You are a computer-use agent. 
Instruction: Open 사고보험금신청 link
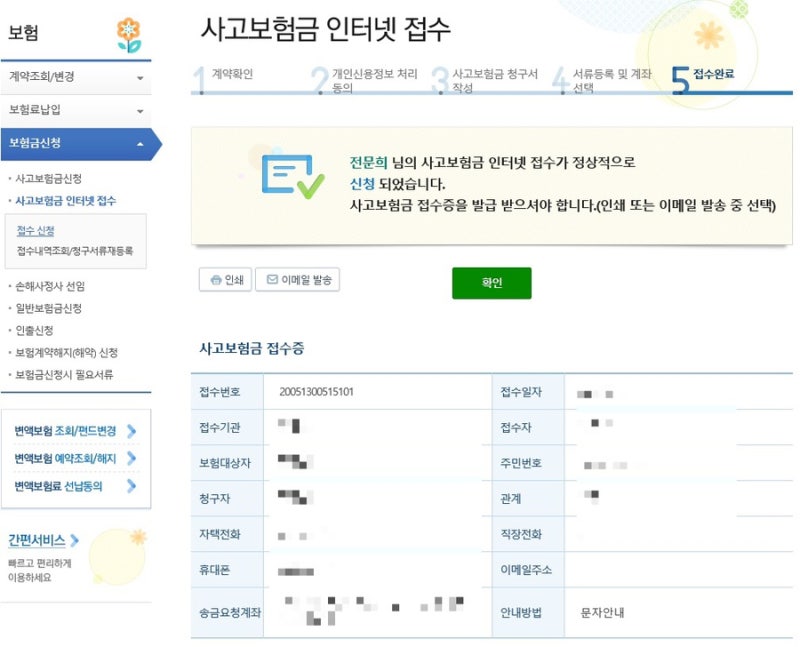click(48, 179)
